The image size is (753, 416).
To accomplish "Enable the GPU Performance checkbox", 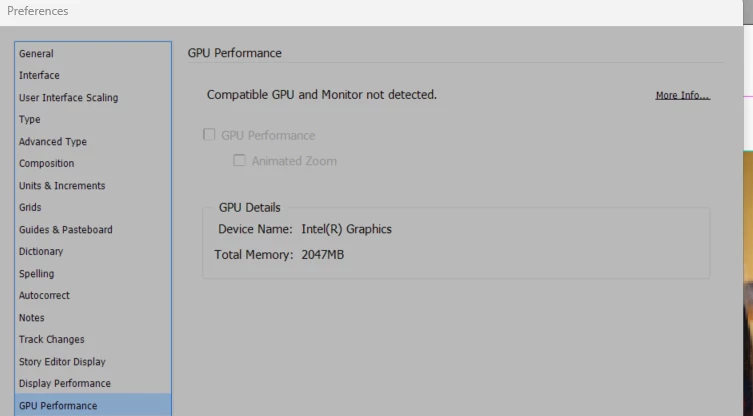I will coord(209,135).
